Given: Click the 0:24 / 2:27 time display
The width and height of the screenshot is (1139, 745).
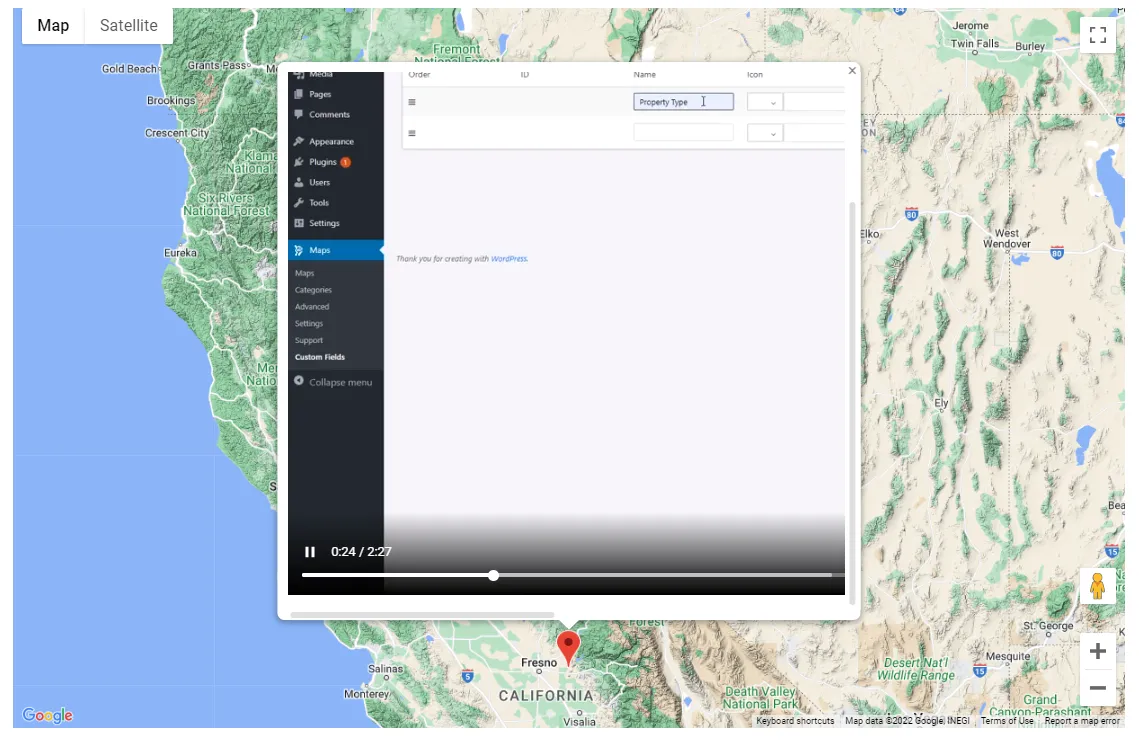Looking at the screenshot, I should pyautogui.click(x=361, y=552).
